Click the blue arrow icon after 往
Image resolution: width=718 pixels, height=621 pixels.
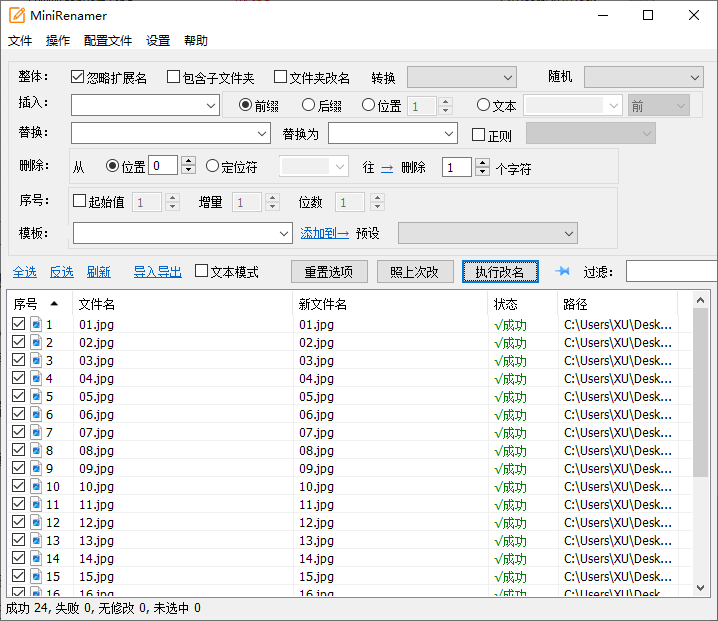pyautogui.click(x=387, y=169)
